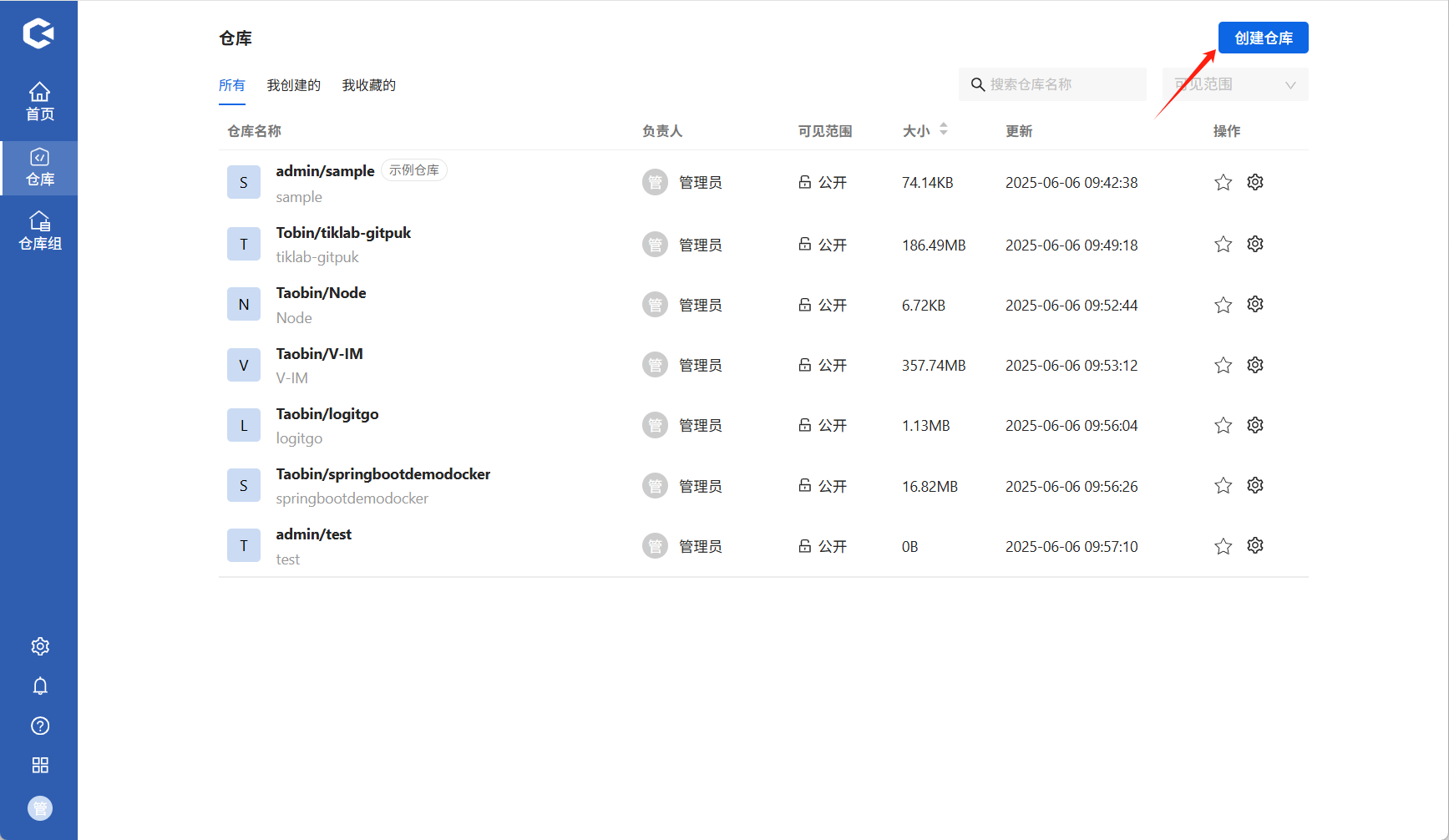The height and width of the screenshot is (840, 1449).
Task: Open admin/sample repository link
Action: (325, 171)
